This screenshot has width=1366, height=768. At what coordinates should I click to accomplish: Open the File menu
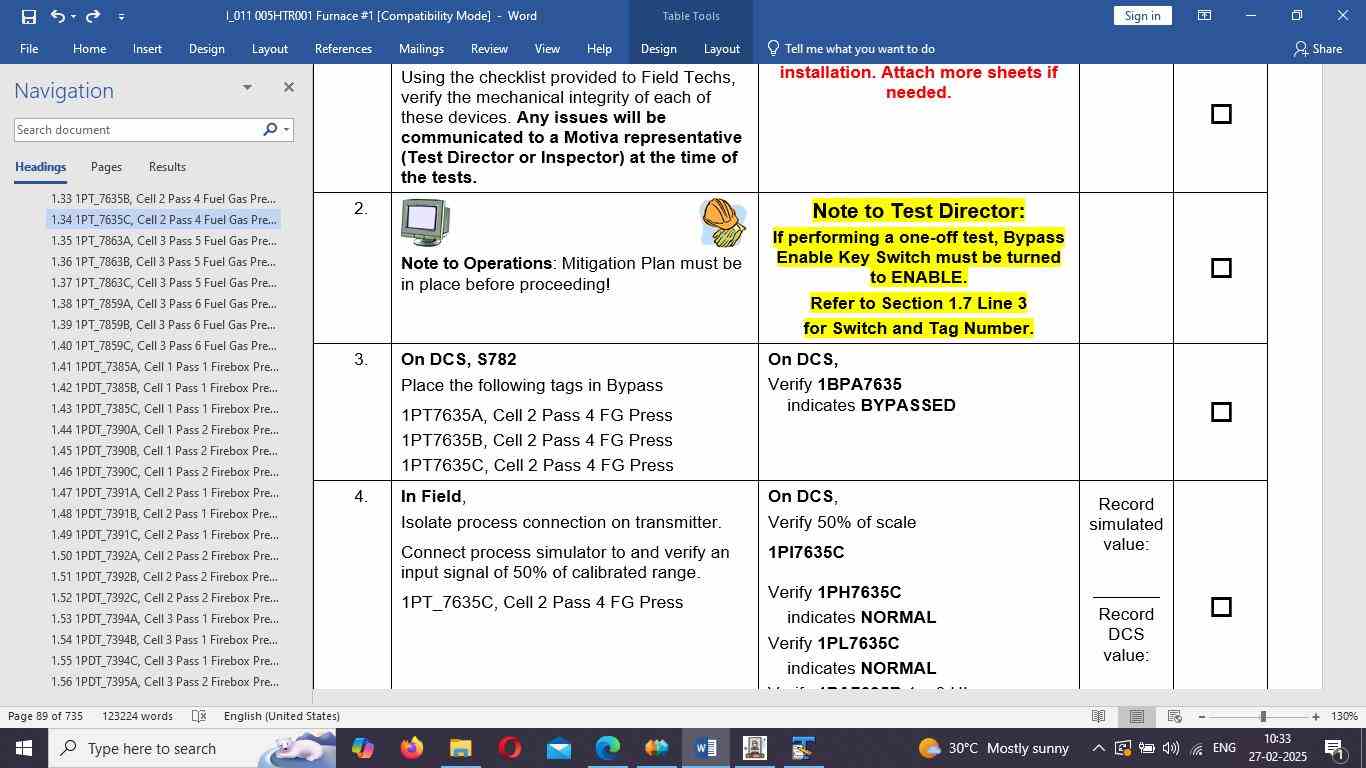point(29,48)
